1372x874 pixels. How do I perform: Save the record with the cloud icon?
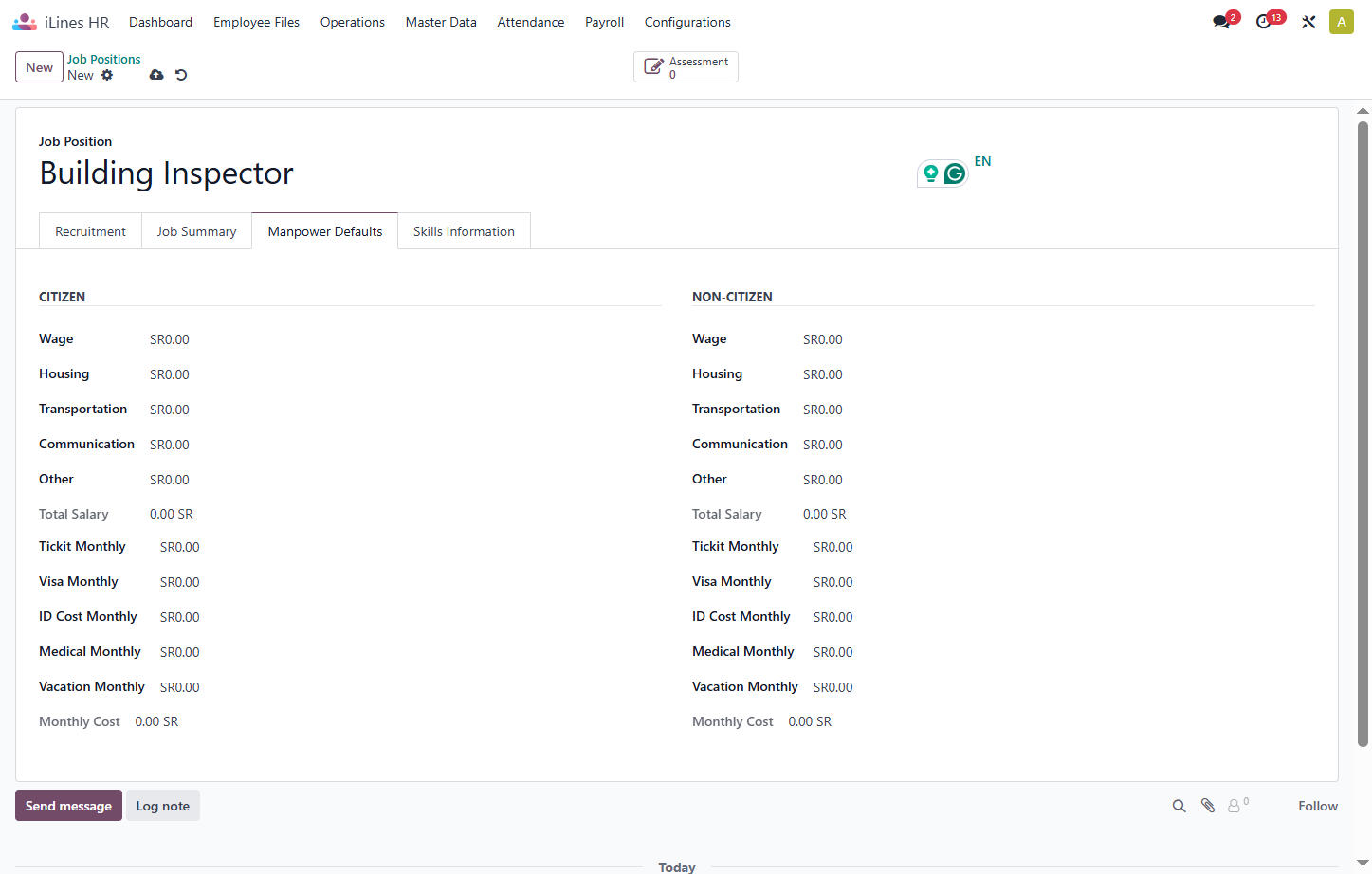(156, 75)
